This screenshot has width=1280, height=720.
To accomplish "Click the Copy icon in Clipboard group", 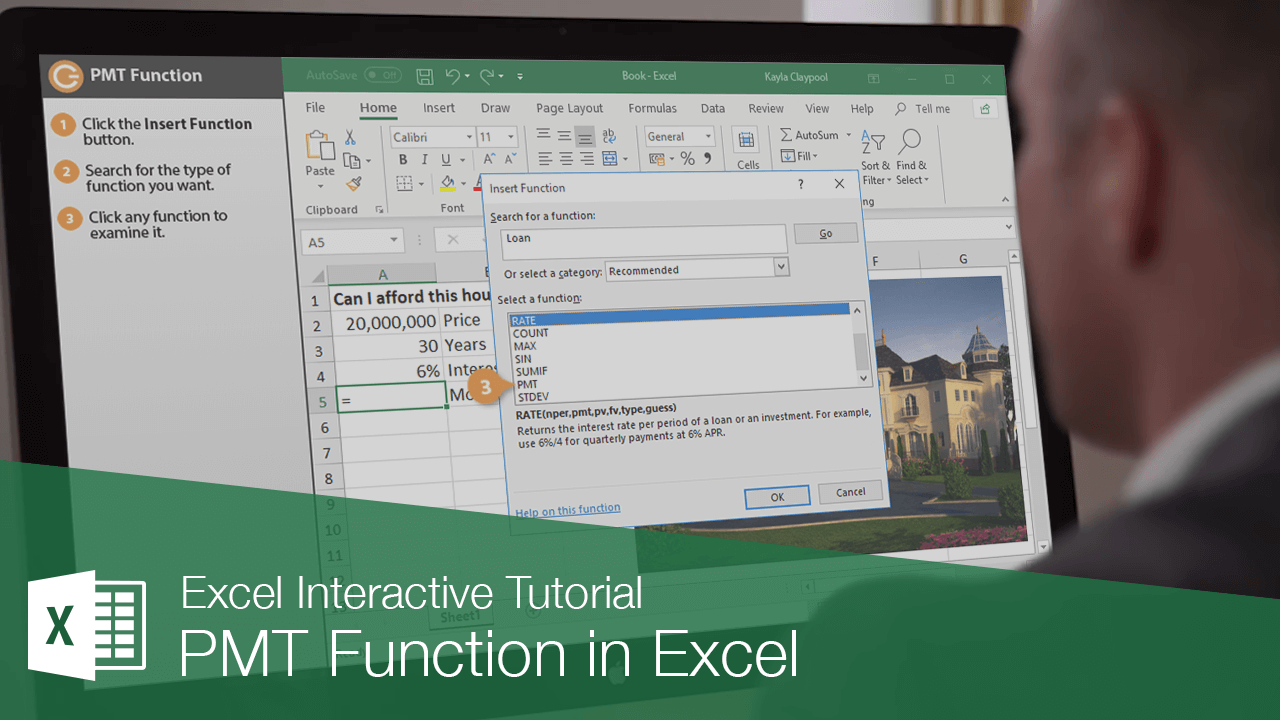I will [351, 160].
